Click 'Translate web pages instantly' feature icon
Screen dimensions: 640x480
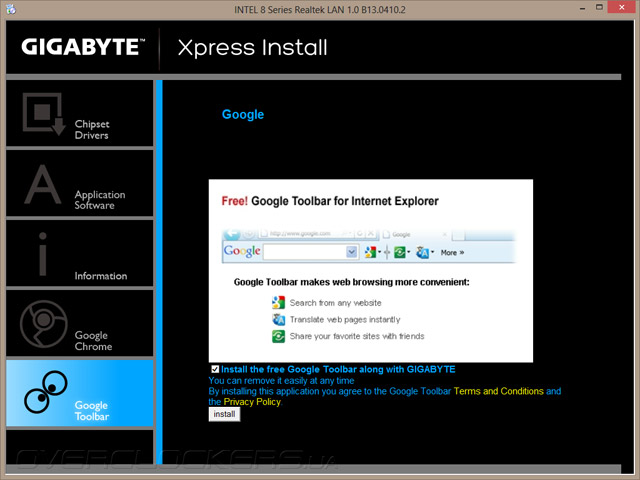click(x=278, y=319)
